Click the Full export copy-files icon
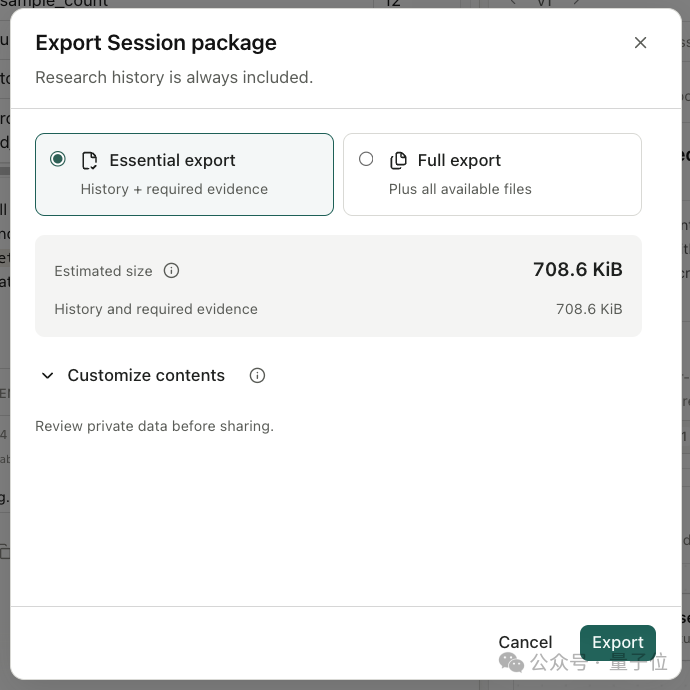Image resolution: width=690 pixels, height=690 pixels. [x=398, y=161]
